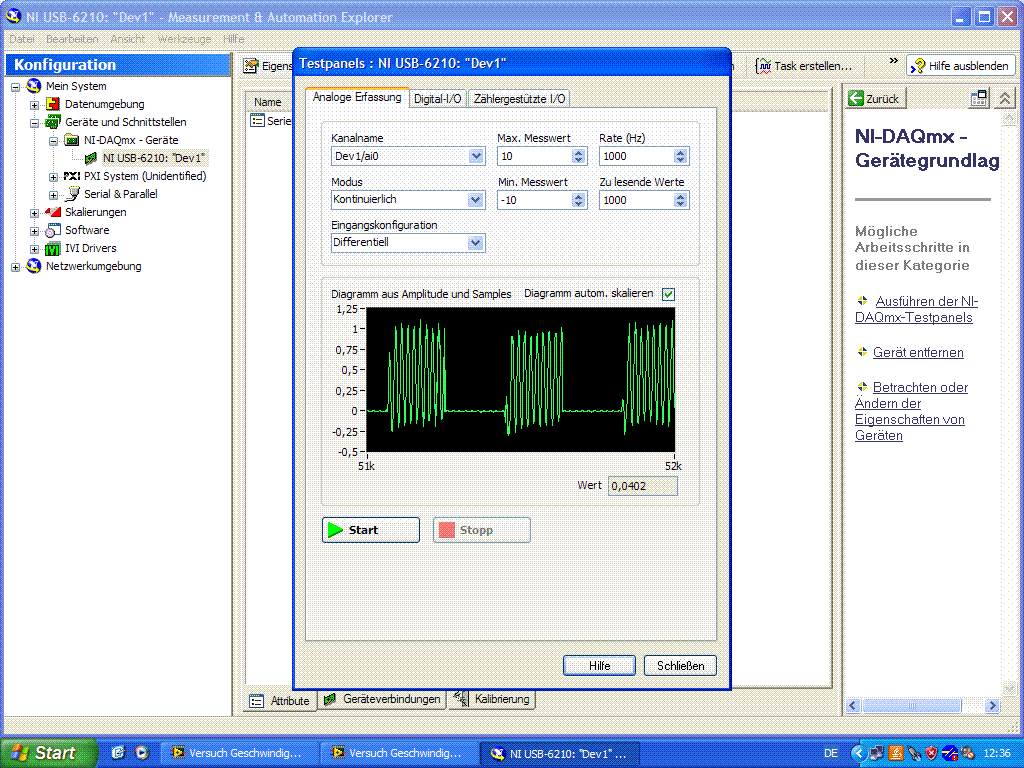This screenshot has width=1024, height=768.
Task: Click the Serial & Parallel icon
Action: tap(72, 194)
